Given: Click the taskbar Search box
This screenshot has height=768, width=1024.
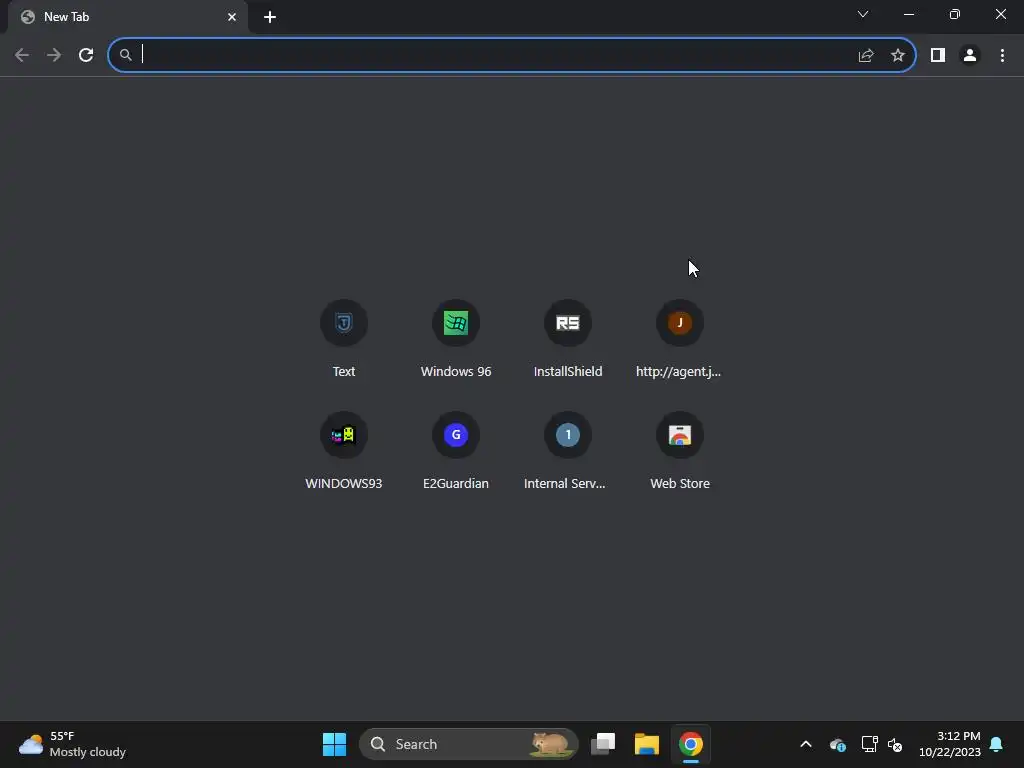Looking at the screenshot, I should pos(469,744).
